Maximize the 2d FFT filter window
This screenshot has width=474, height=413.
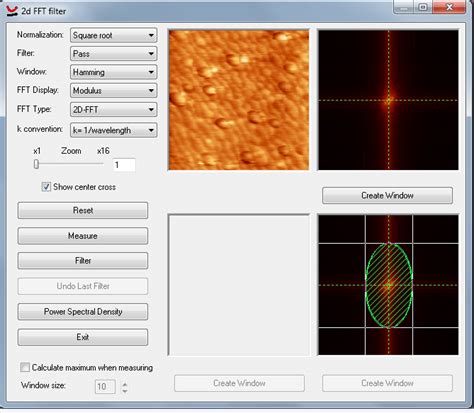pos(422,7)
